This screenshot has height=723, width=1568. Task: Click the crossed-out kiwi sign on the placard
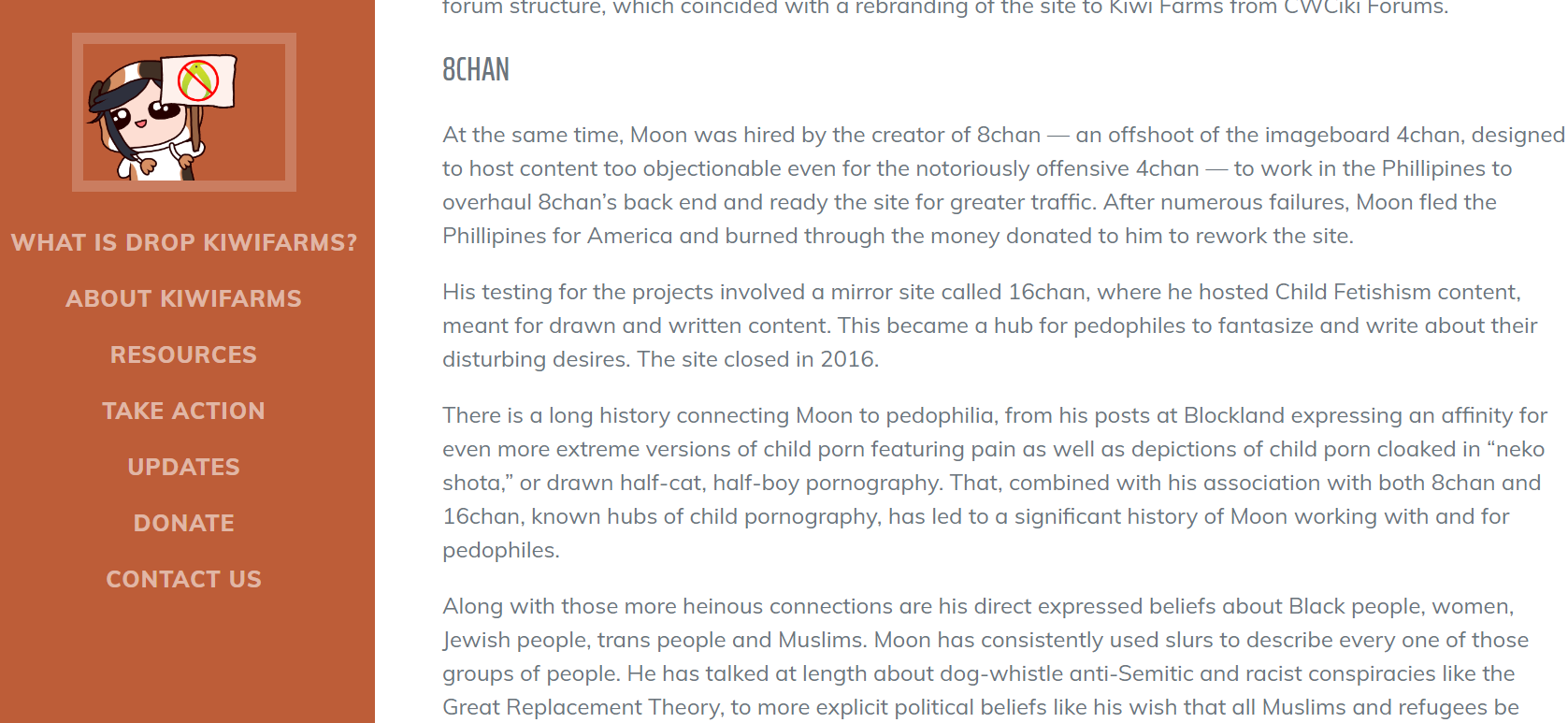coord(198,80)
